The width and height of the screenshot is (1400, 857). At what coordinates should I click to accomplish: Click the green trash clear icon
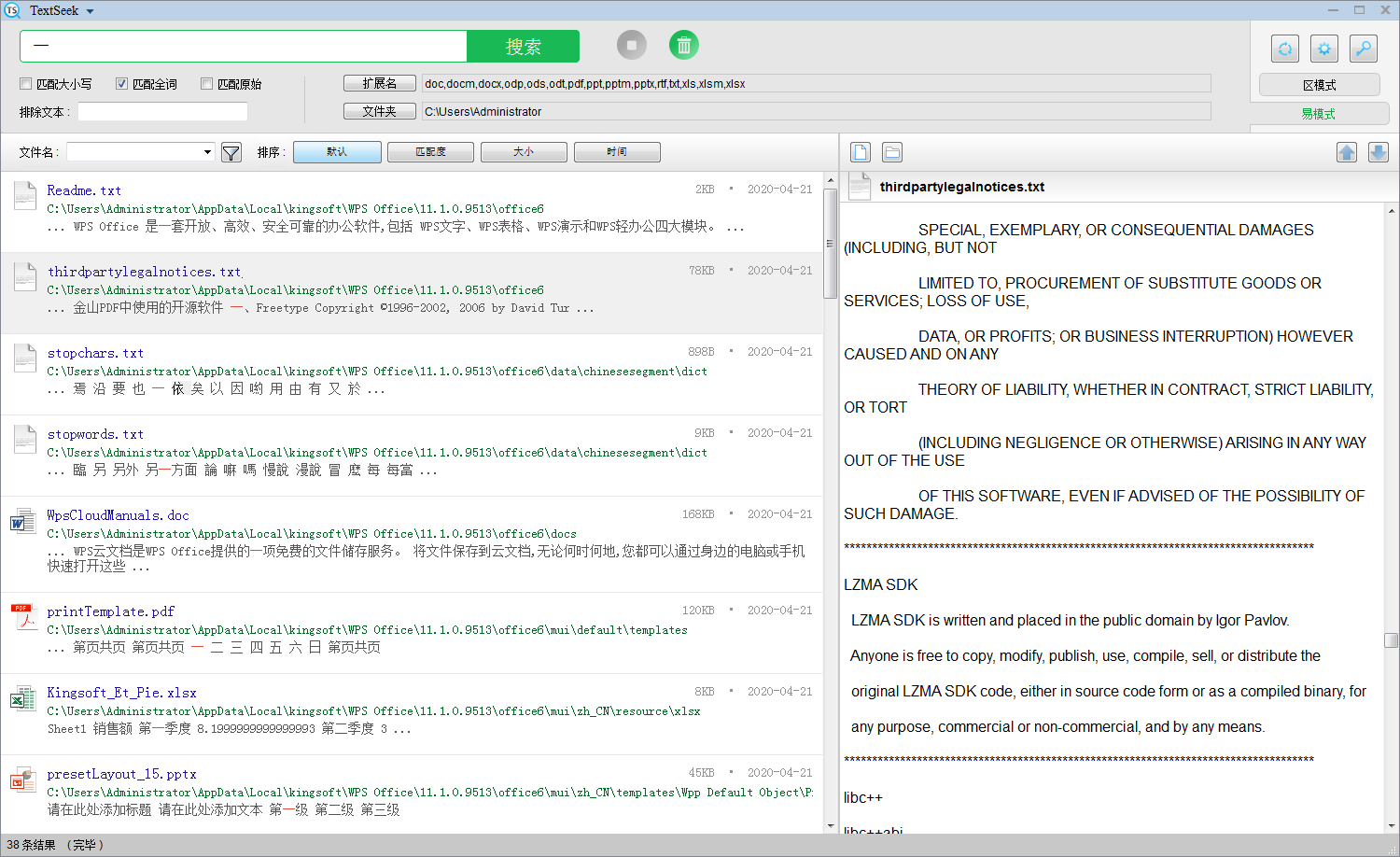(684, 44)
